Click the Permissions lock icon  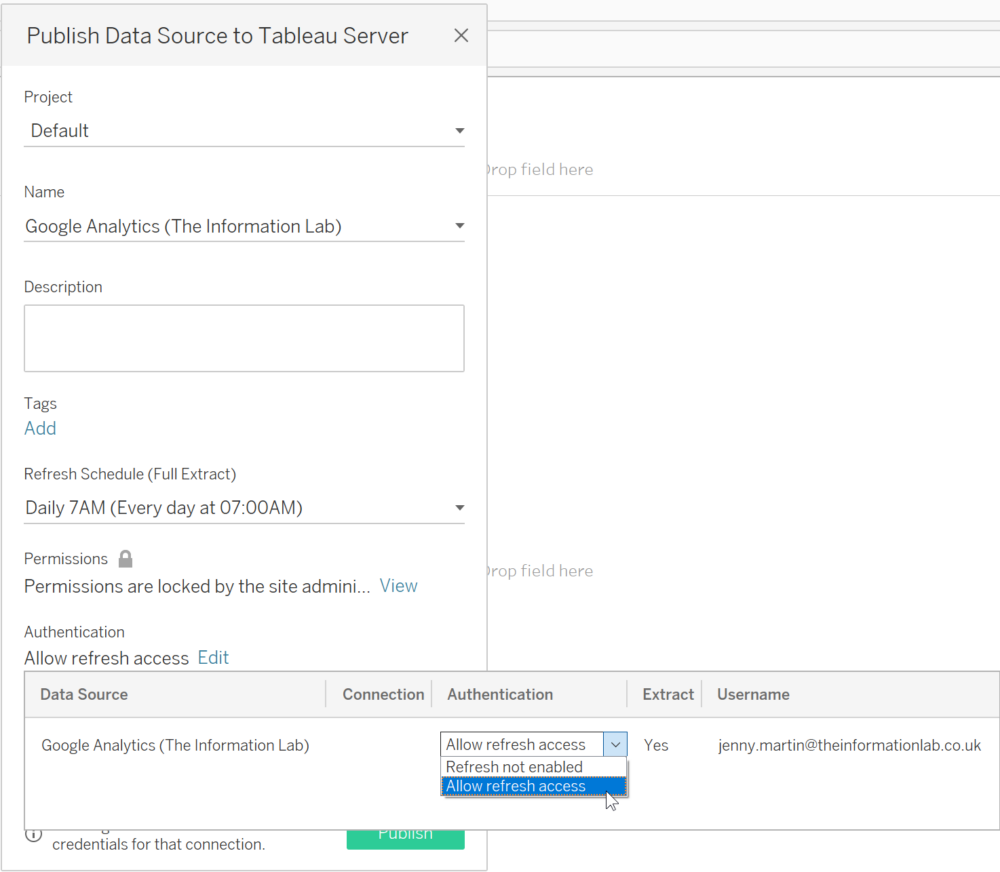tap(126, 559)
